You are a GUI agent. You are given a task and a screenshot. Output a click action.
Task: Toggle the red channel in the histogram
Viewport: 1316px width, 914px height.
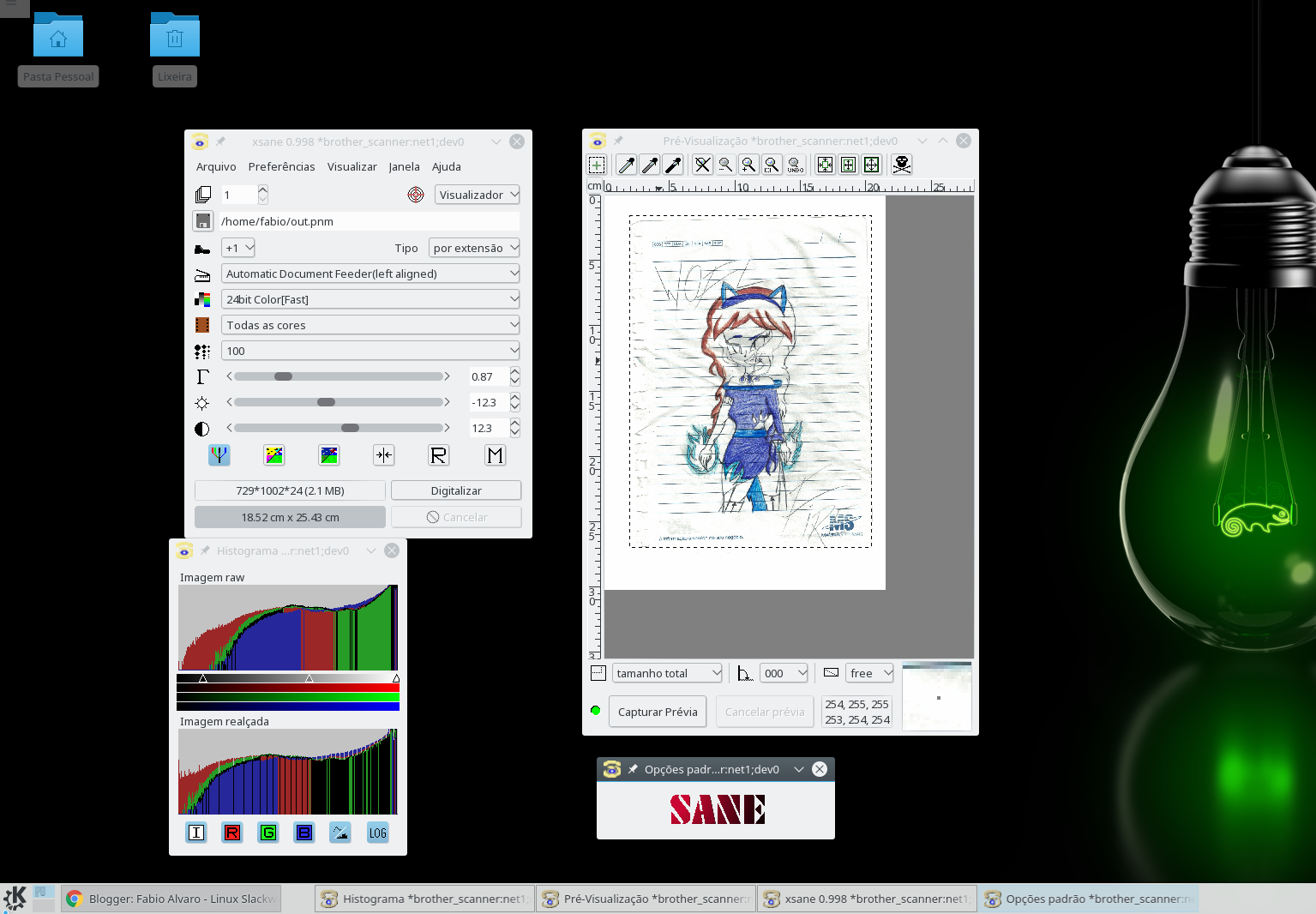(231, 832)
